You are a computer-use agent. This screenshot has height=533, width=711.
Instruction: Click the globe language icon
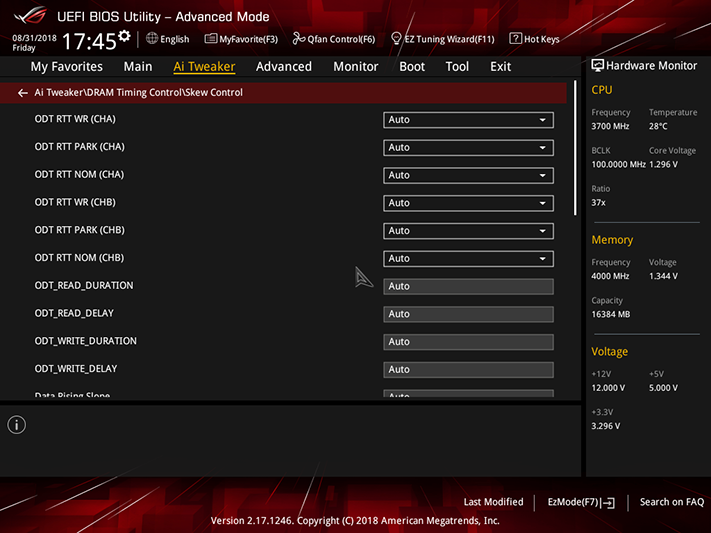152,39
